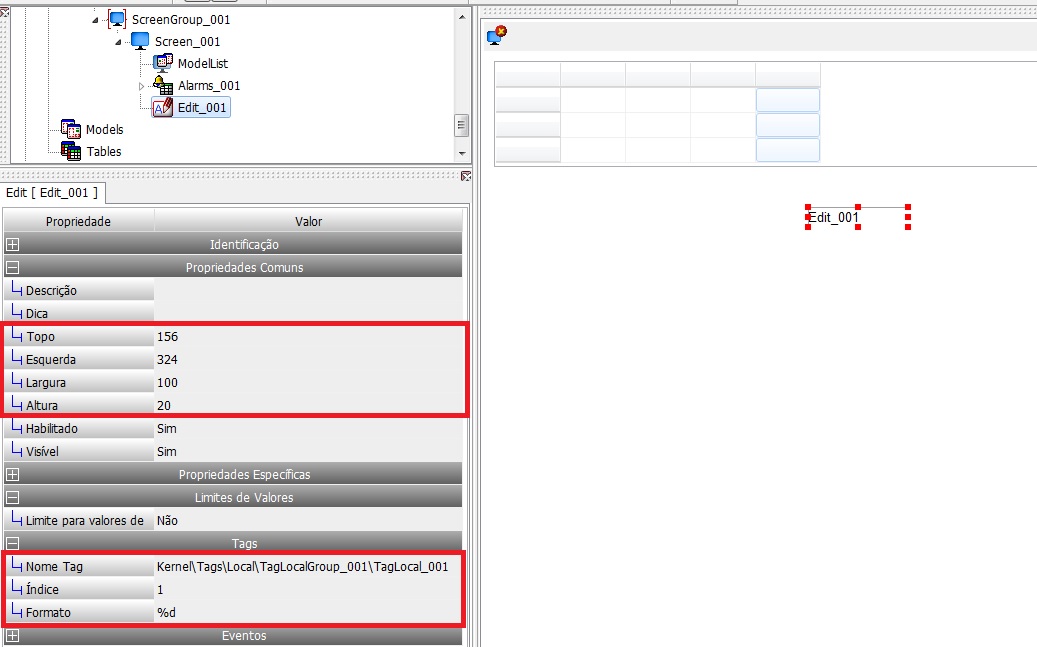
Task: Edit the Altura value 20
Action: tap(308, 406)
